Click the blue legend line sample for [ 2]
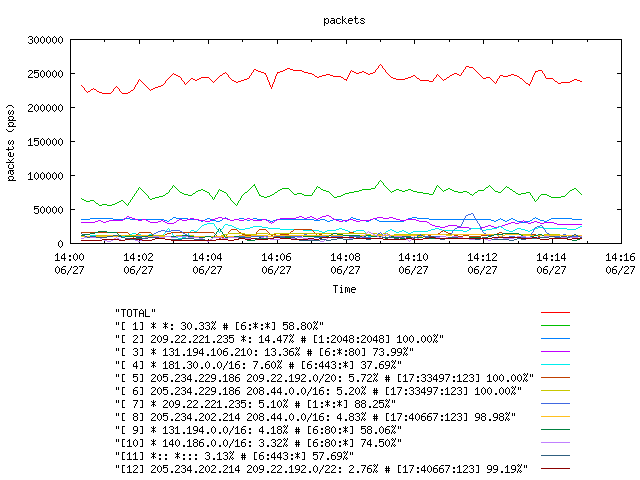This screenshot has height=480, width=640. (555, 339)
